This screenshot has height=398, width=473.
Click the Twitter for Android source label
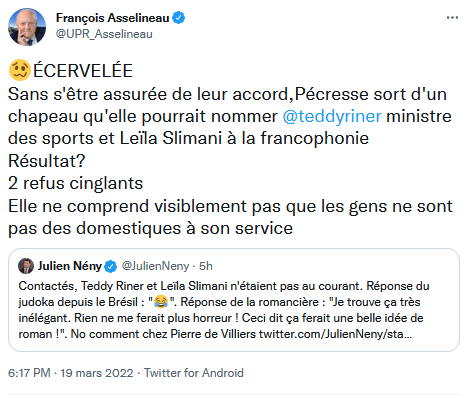pyautogui.click(x=194, y=373)
